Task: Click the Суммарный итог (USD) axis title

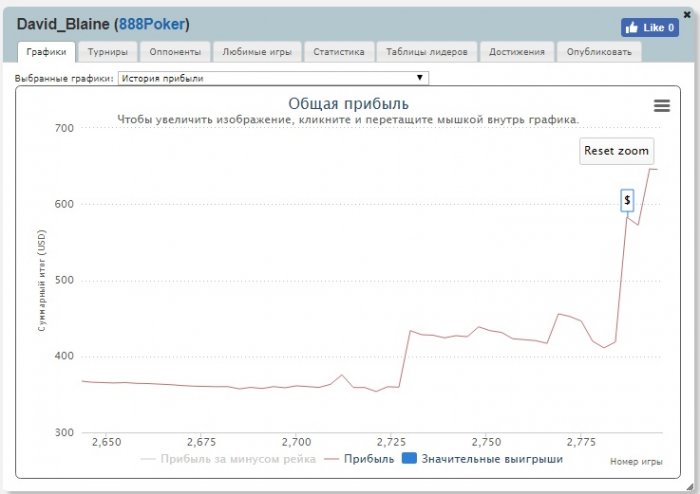Action: [x=42, y=280]
